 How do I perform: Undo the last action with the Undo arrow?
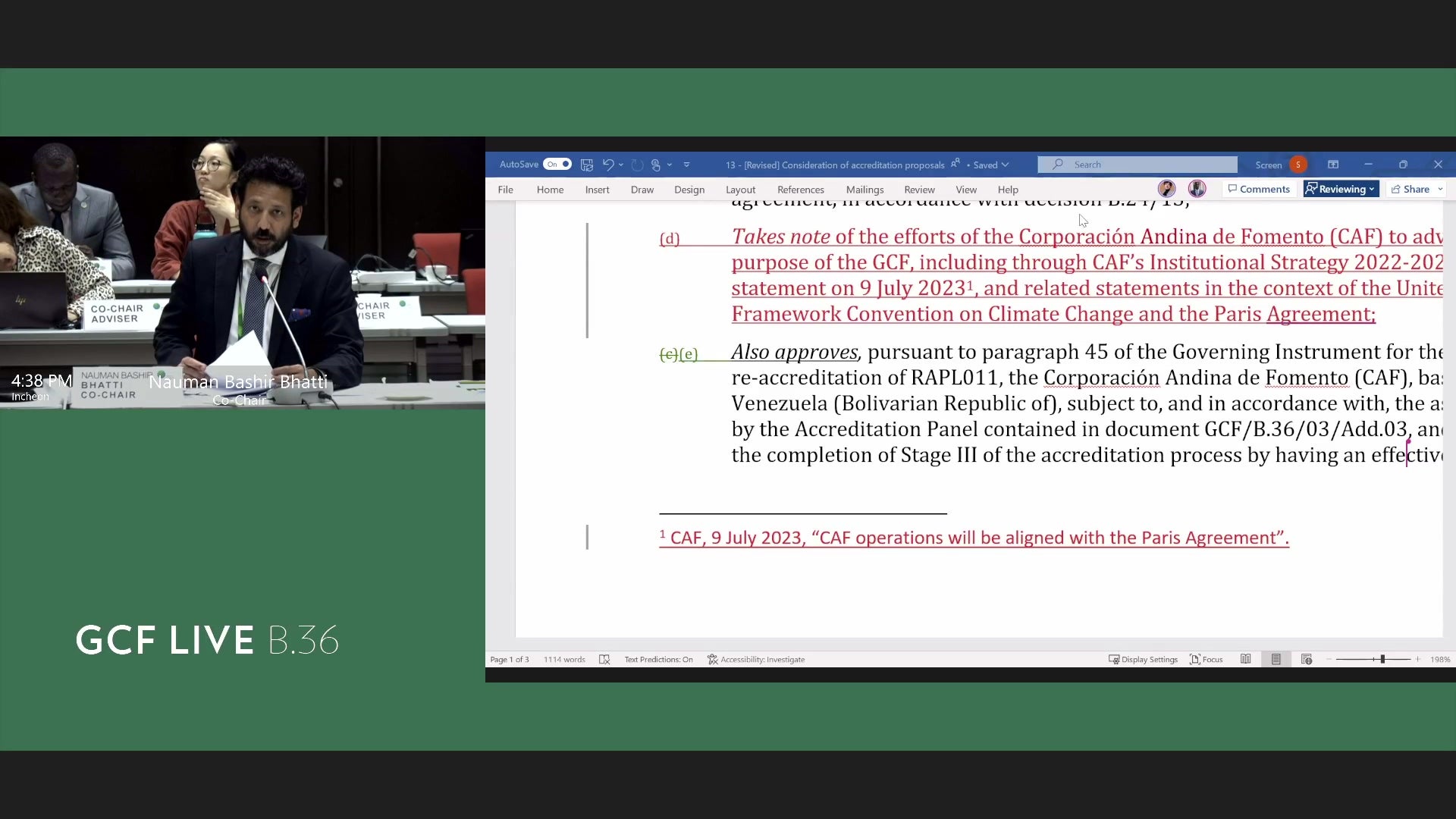click(x=607, y=165)
